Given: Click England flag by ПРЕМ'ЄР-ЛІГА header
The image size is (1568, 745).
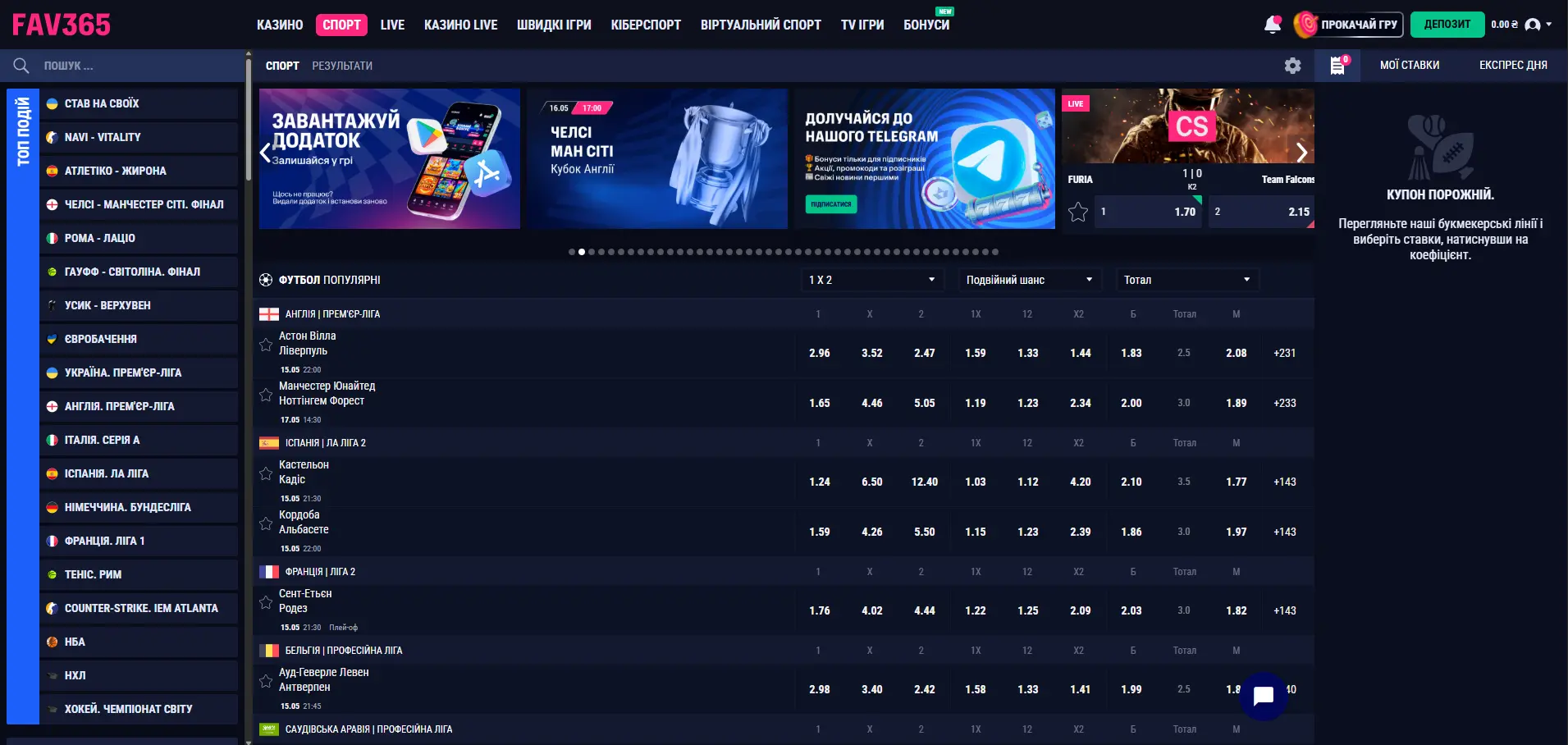Looking at the screenshot, I should pos(269,314).
